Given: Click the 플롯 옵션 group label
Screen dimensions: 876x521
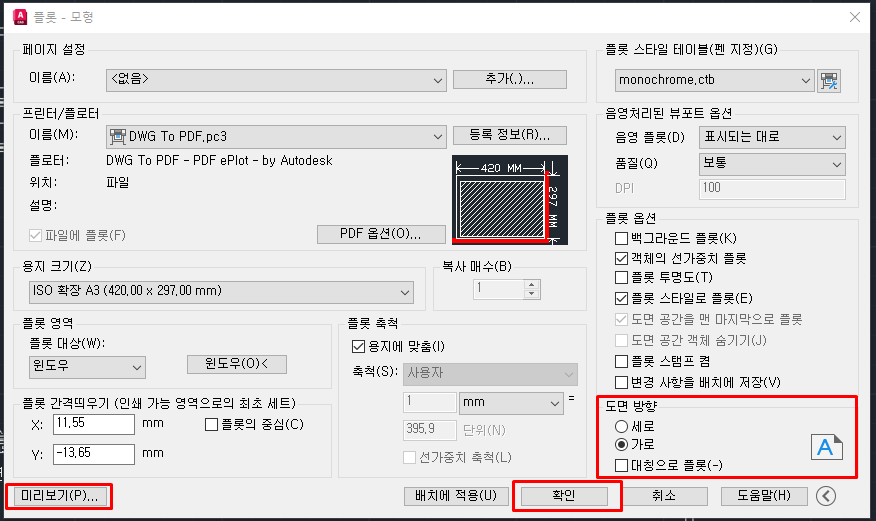Looking at the screenshot, I should point(630,218).
